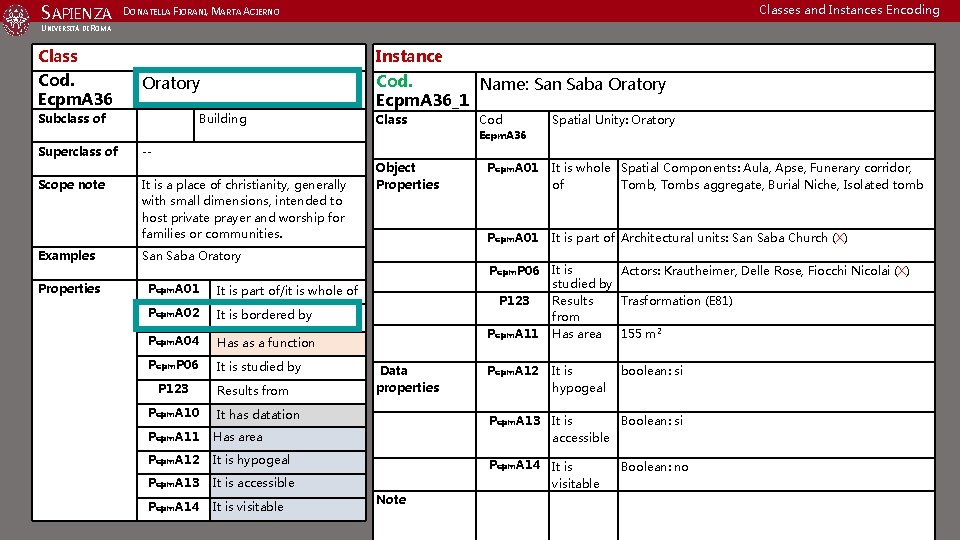Viewport: 960px width, 540px height.
Task: Click the 'Examples' row label
Action: coord(66,256)
